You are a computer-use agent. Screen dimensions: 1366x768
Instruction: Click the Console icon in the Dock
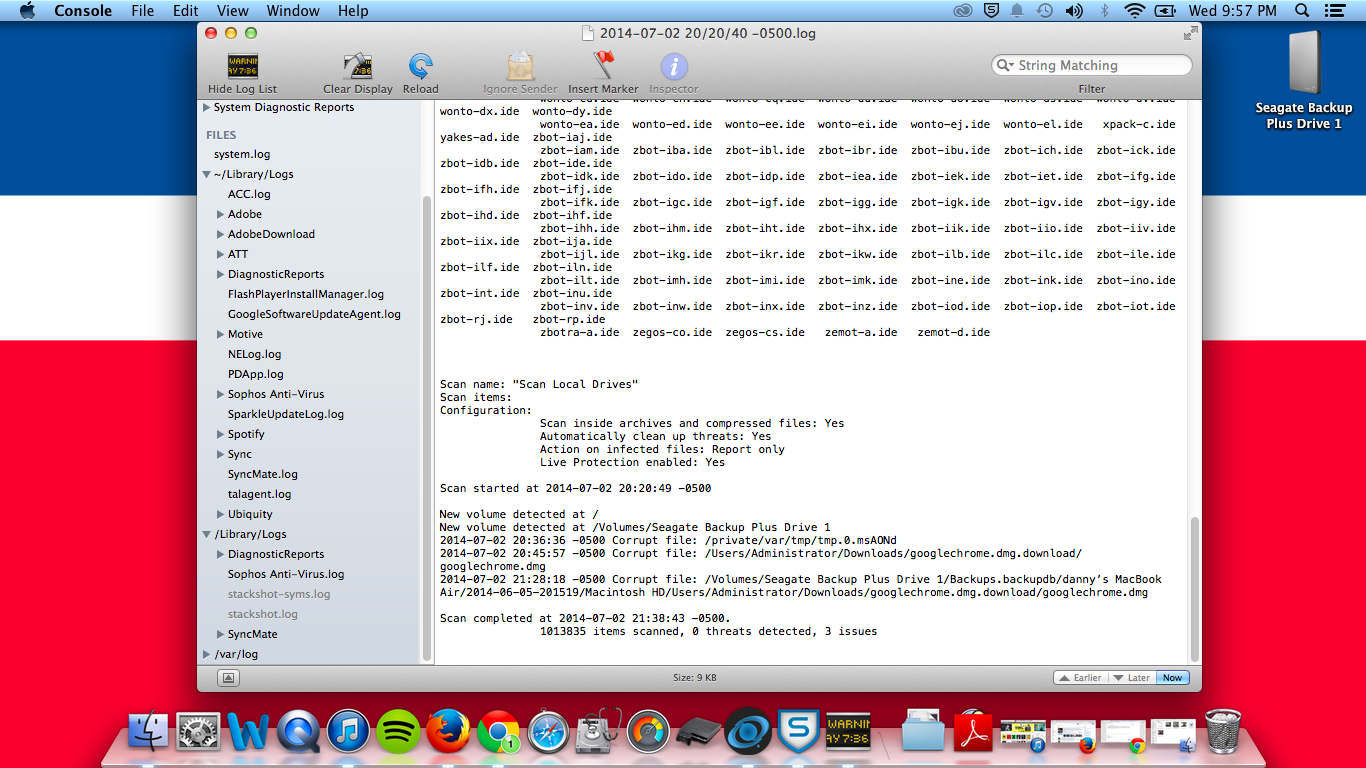coord(848,731)
